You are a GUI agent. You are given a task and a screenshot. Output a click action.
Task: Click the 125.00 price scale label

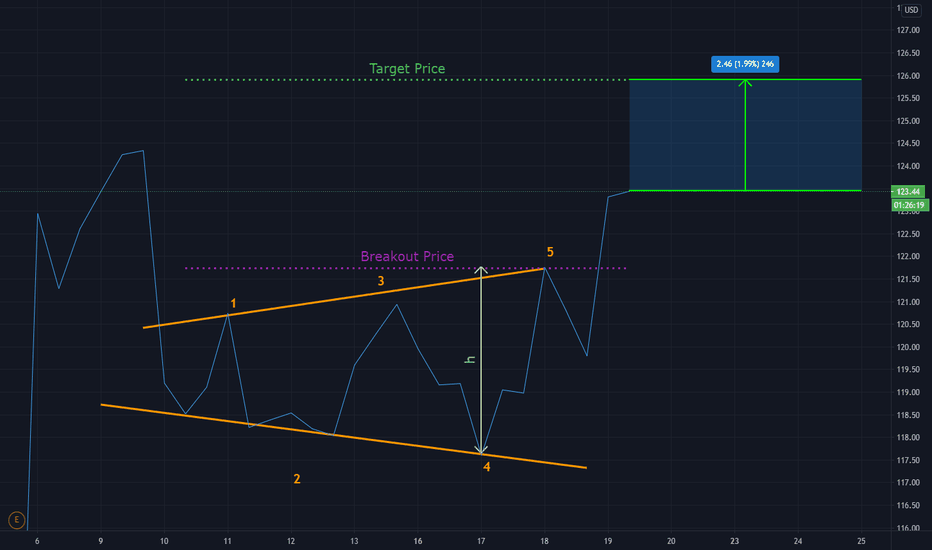(x=908, y=121)
